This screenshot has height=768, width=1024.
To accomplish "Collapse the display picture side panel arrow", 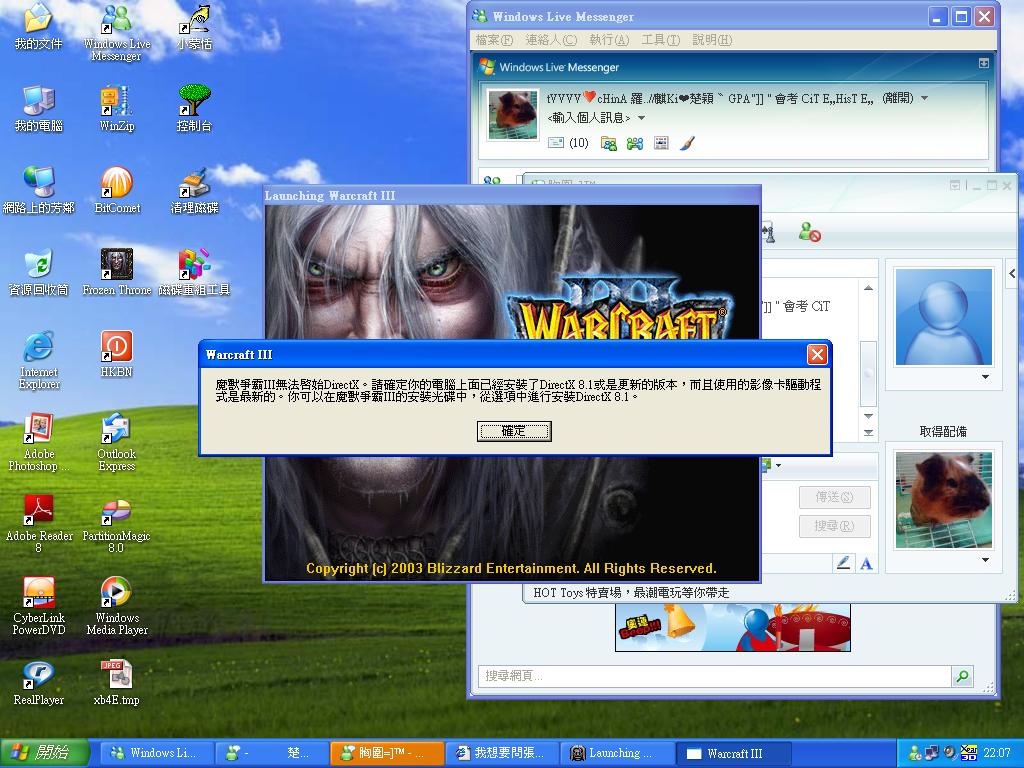I will point(1012,274).
